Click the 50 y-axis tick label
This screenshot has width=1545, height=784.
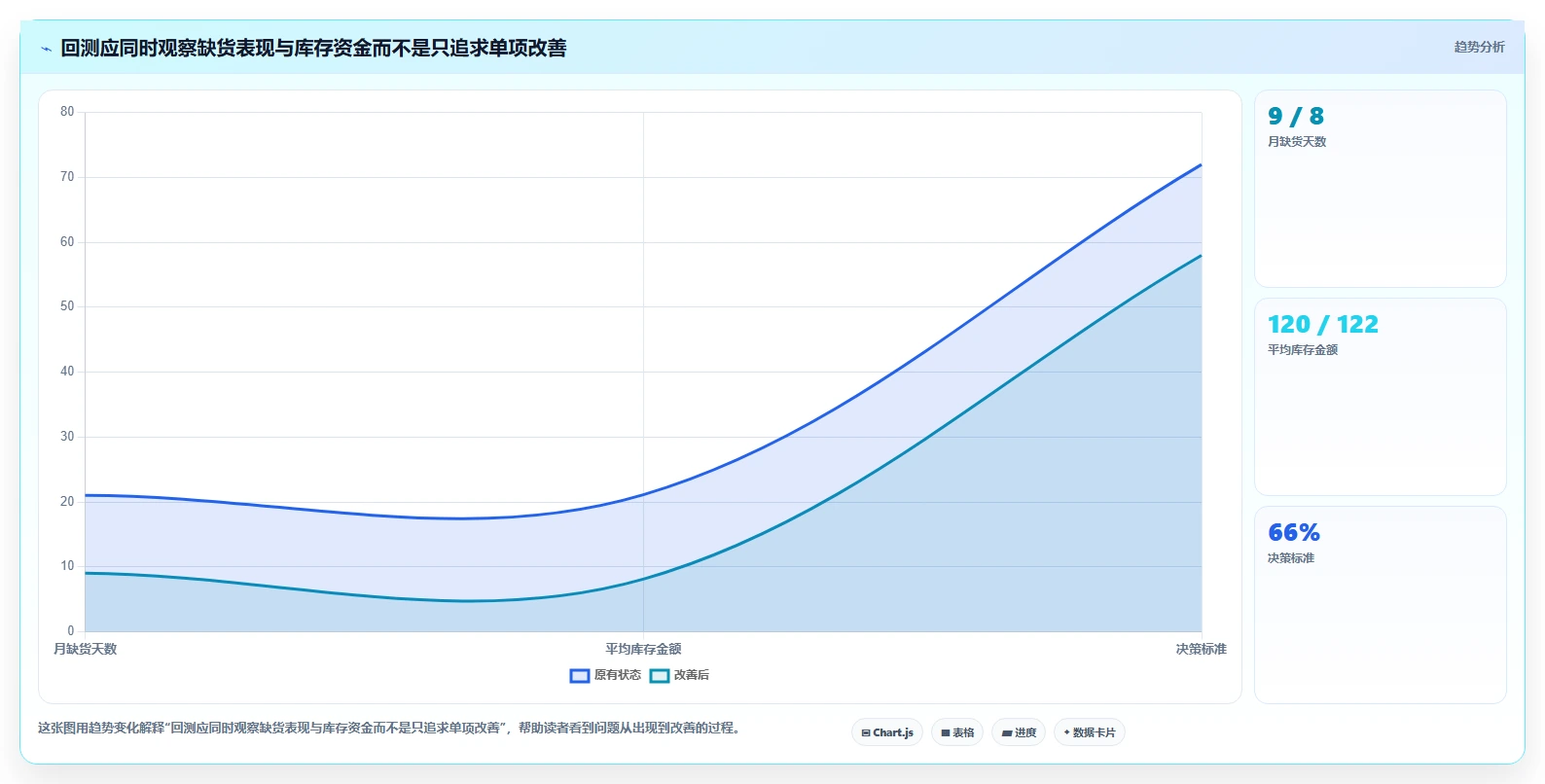[x=67, y=306]
